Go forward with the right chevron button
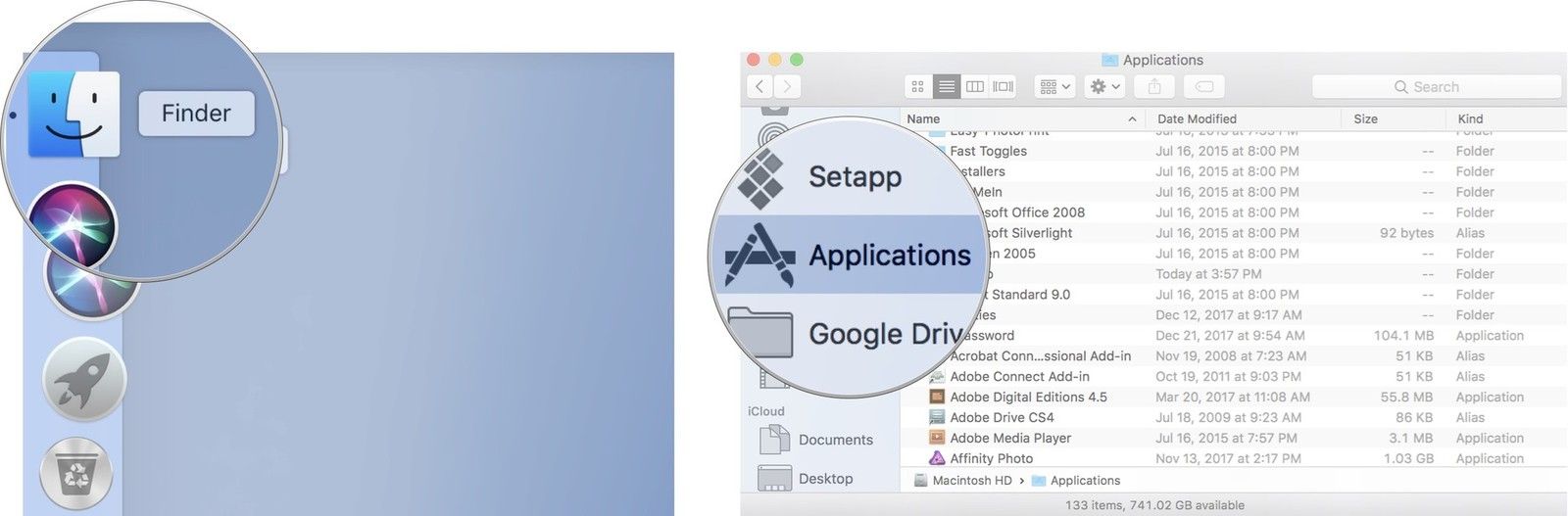The width and height of the screenshot is (1568, 516). tap(787, 87)
